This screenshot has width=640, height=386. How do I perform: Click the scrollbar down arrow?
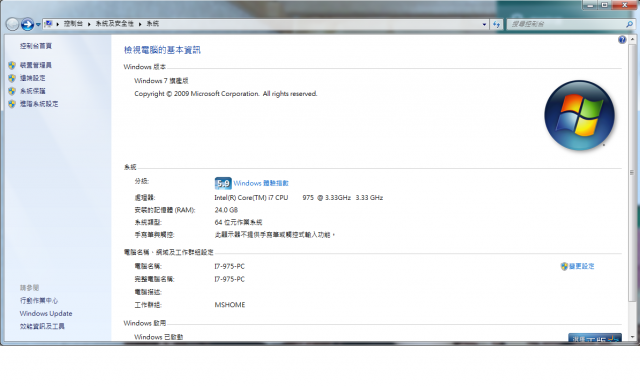(x=632, y=337)
